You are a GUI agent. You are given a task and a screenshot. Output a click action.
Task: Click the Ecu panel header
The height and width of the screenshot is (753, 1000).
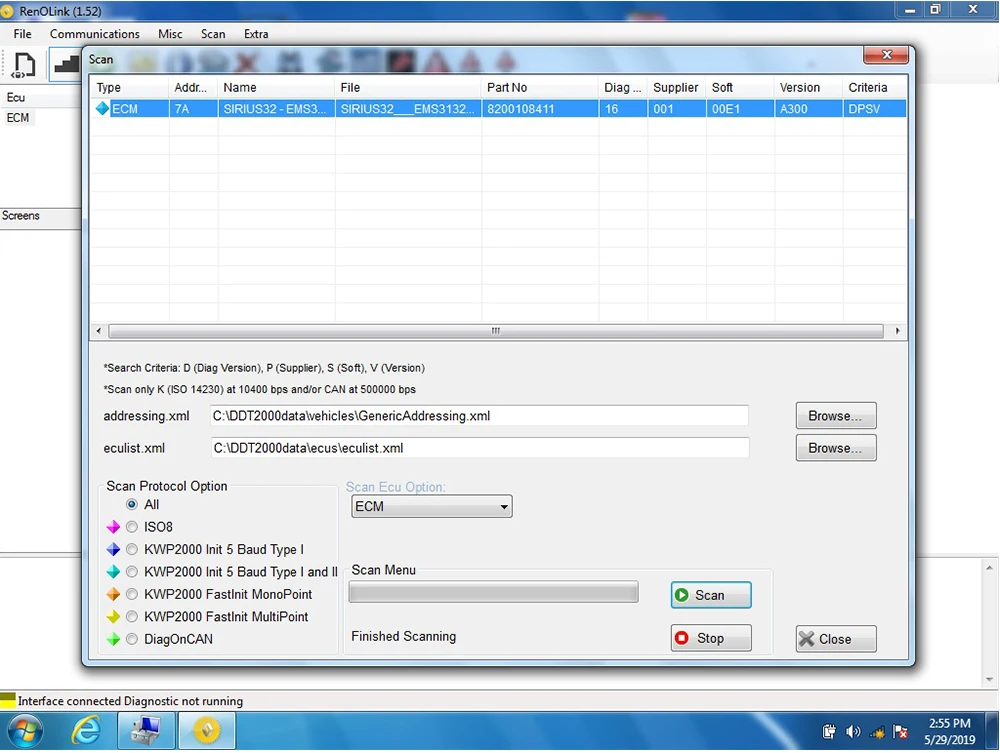41,98
